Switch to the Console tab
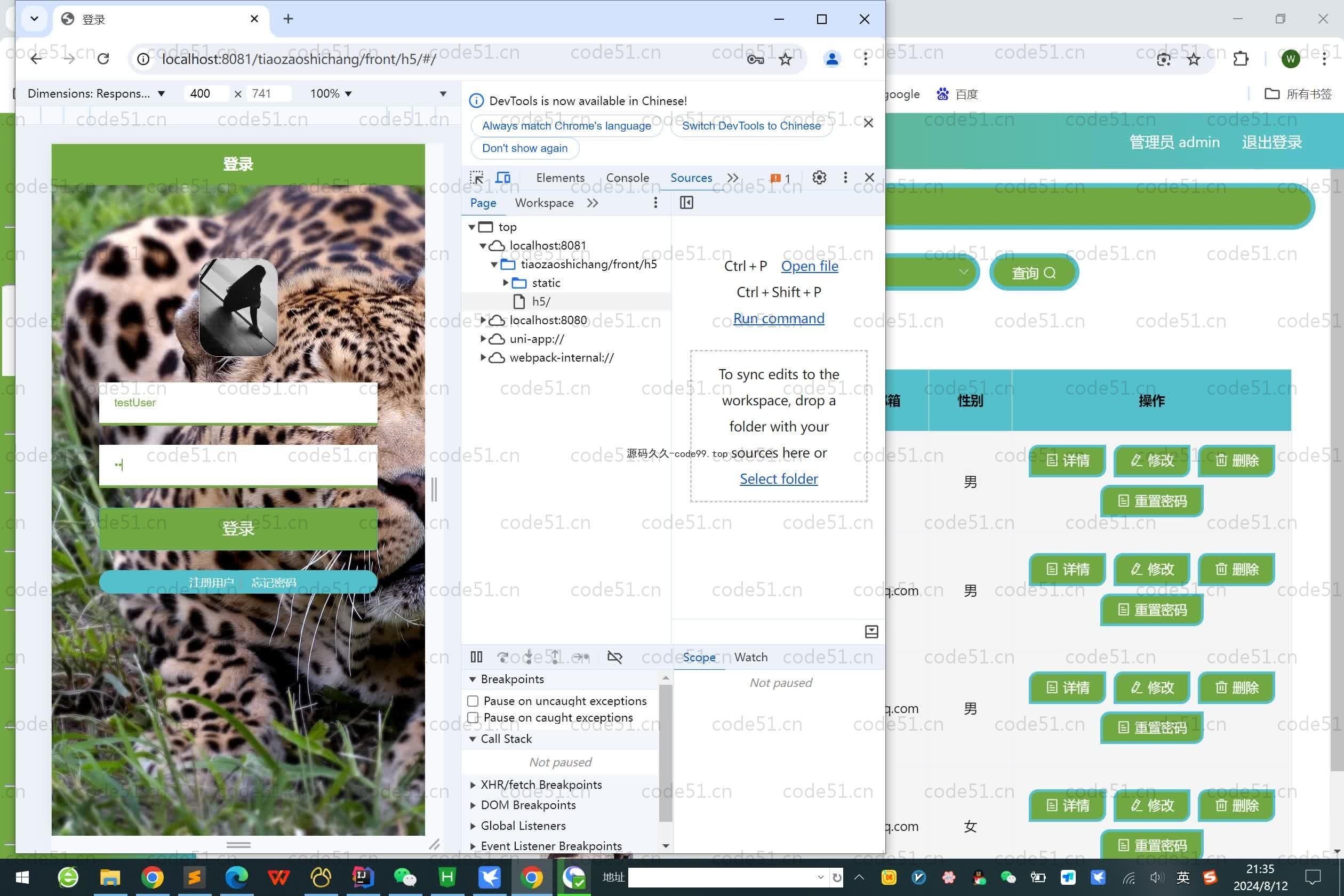 click(627, 178)
